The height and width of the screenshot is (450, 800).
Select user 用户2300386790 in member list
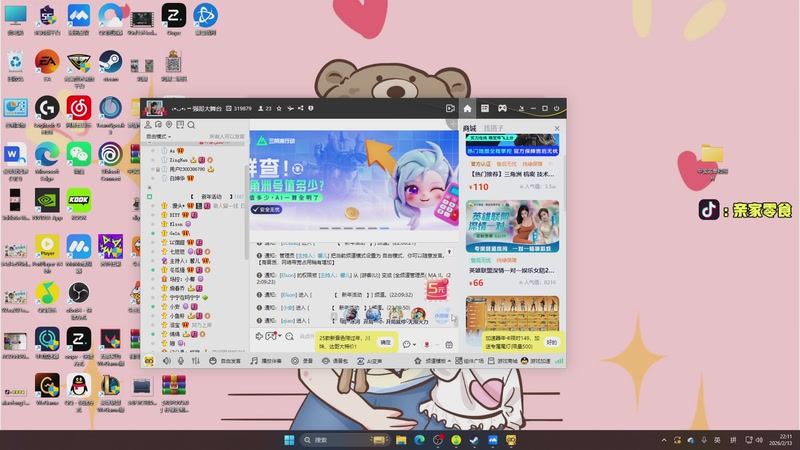187,169
